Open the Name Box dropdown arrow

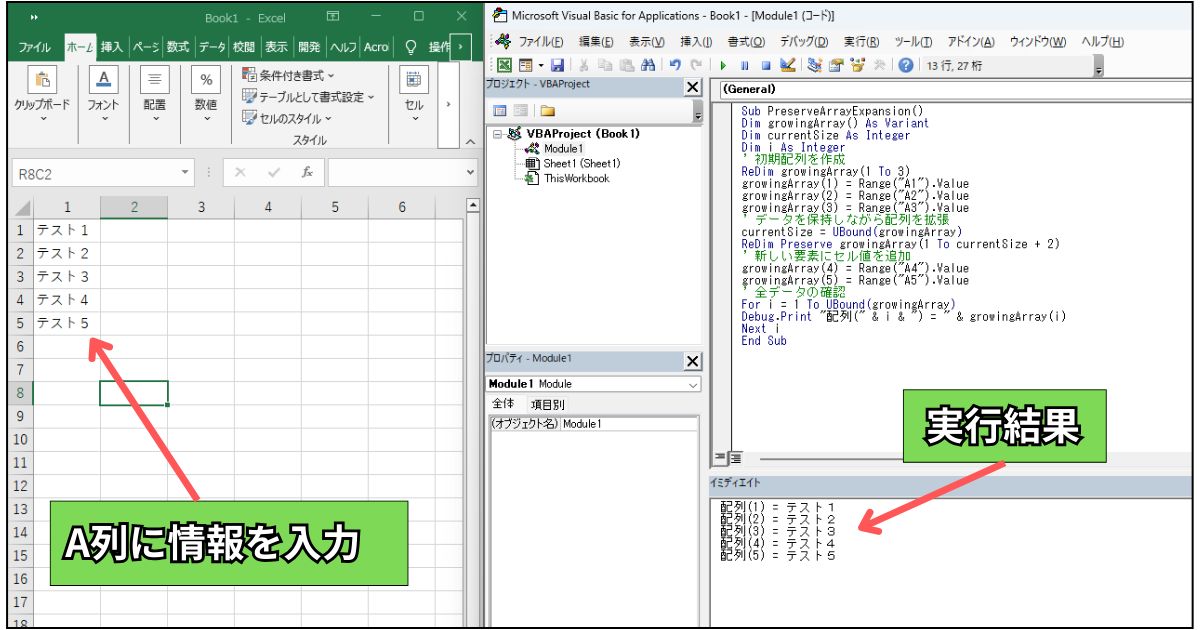point(185,173)
